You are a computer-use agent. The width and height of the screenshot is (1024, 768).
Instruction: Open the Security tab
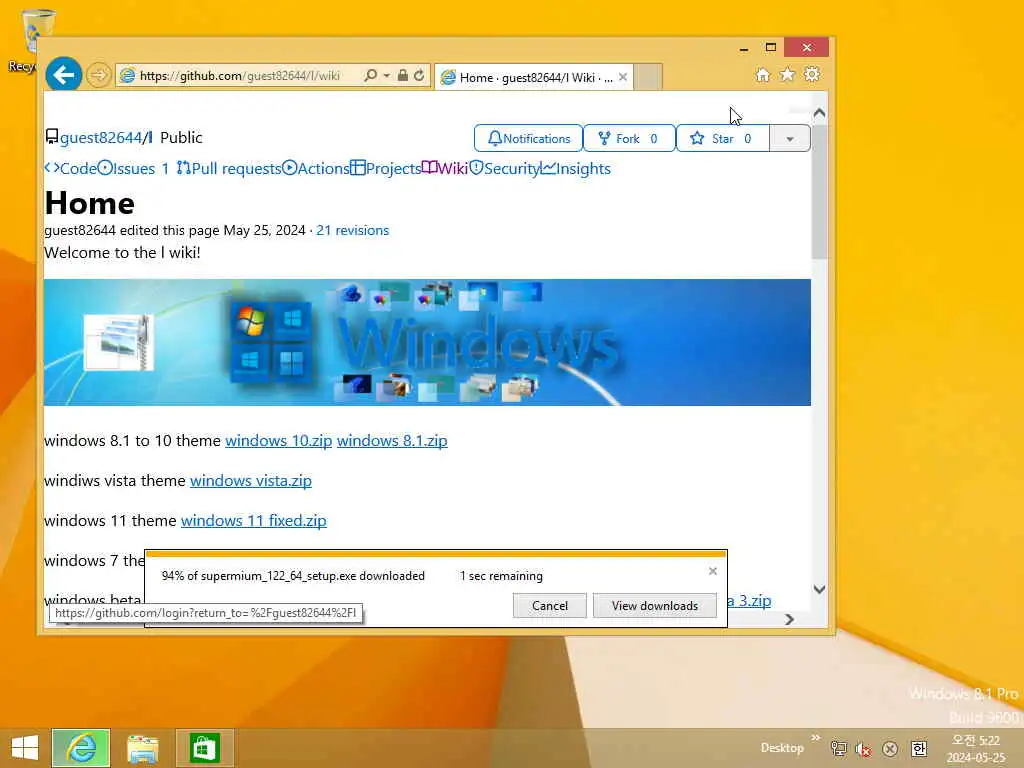pos(505,168)
